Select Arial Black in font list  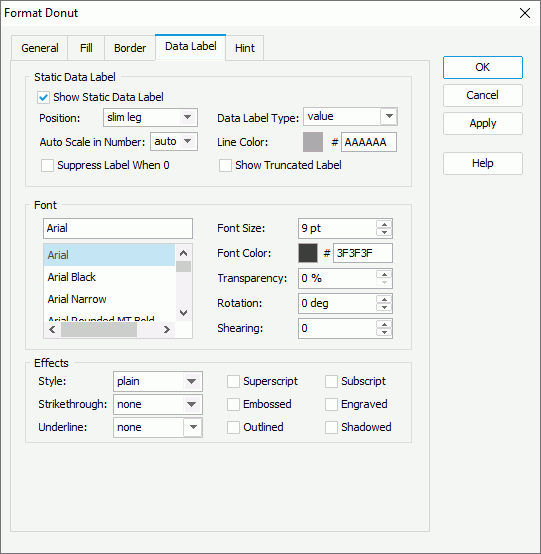109,277
